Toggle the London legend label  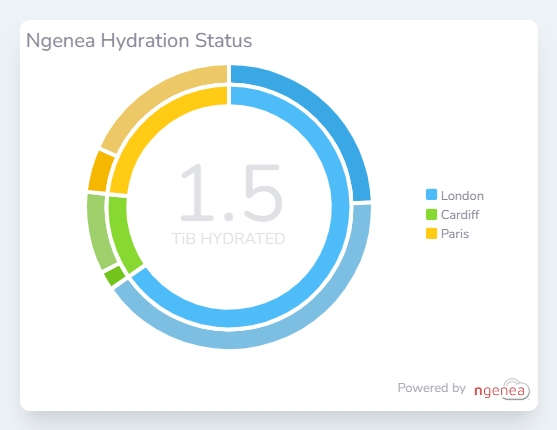pyautogui.click(x=462, y=195)
